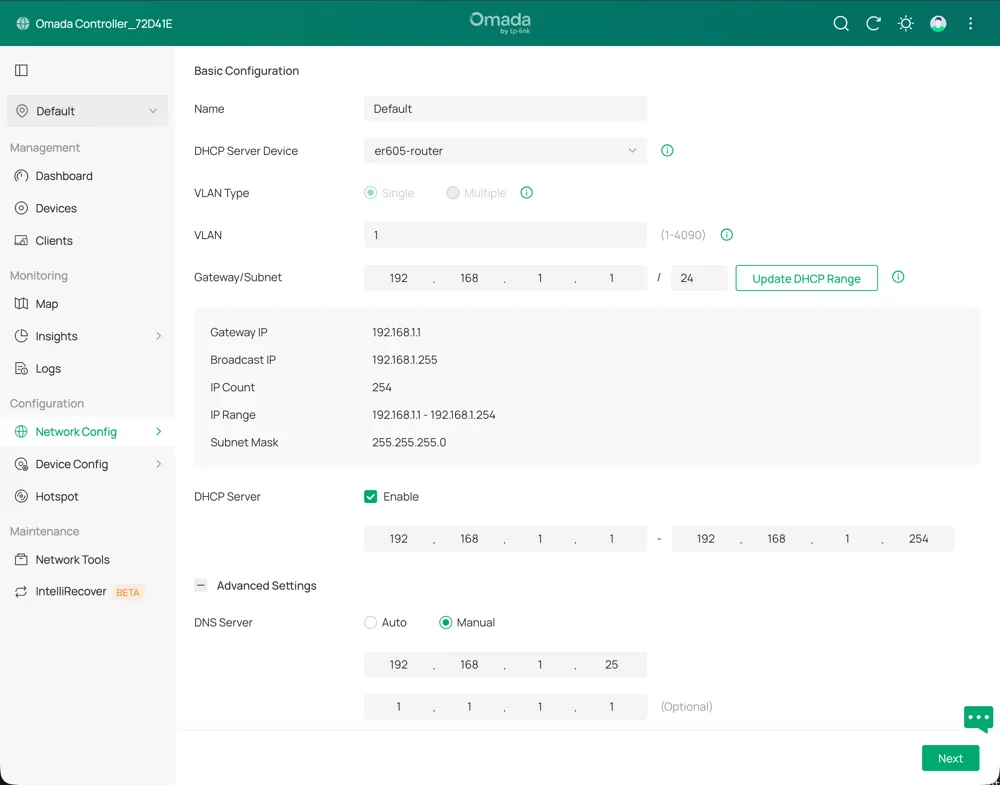Click the Map icon in sidebar

tap(21, 304)
